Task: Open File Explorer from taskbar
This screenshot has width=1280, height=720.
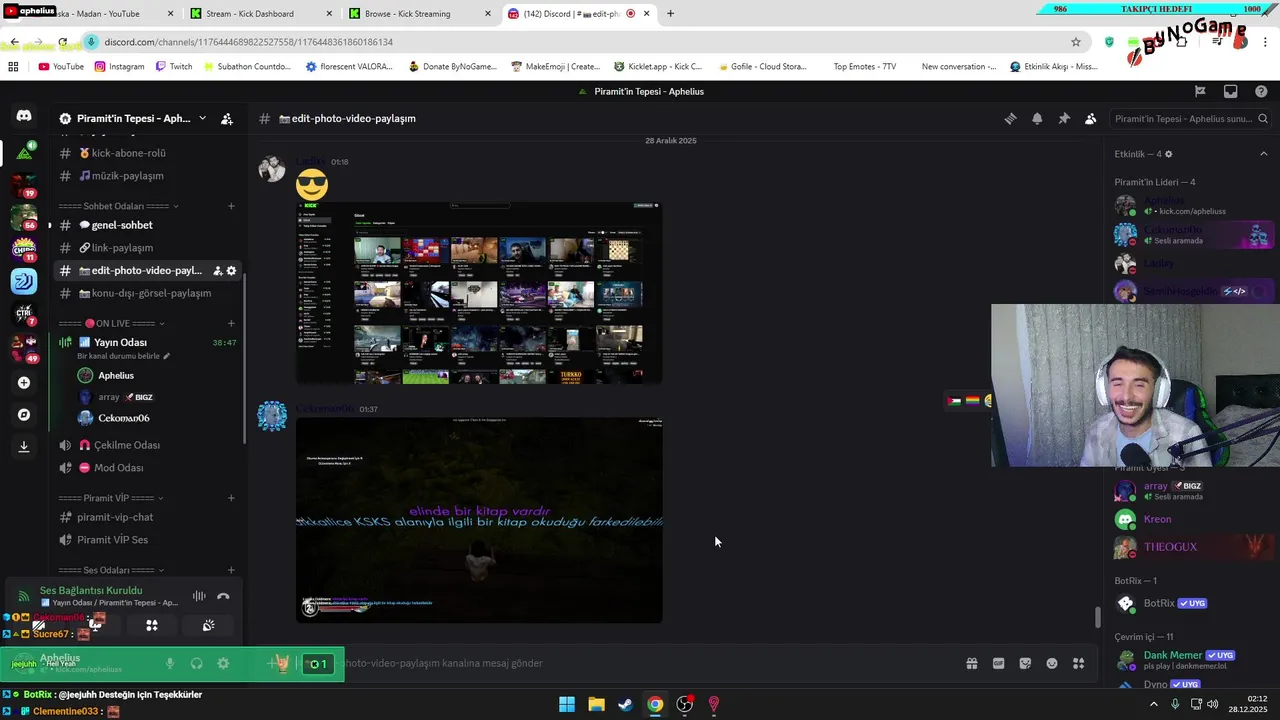Action: point(596,704)
